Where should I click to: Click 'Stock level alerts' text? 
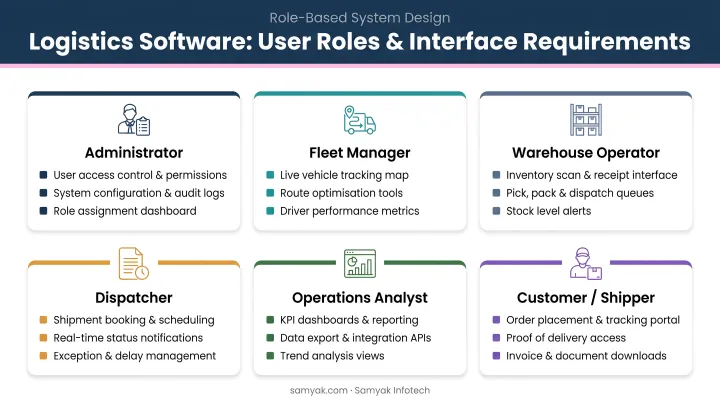[x=549, y=211]
